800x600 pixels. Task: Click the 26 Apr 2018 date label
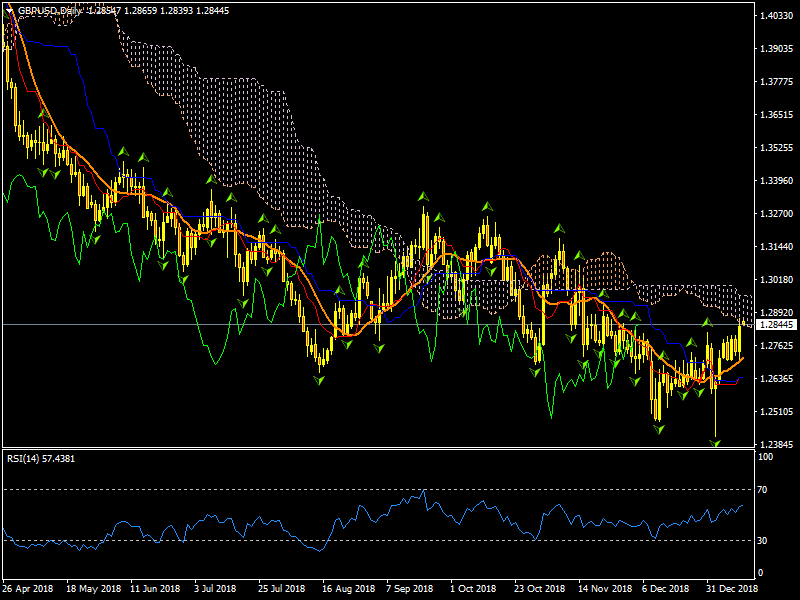click(x=27, y=589)
